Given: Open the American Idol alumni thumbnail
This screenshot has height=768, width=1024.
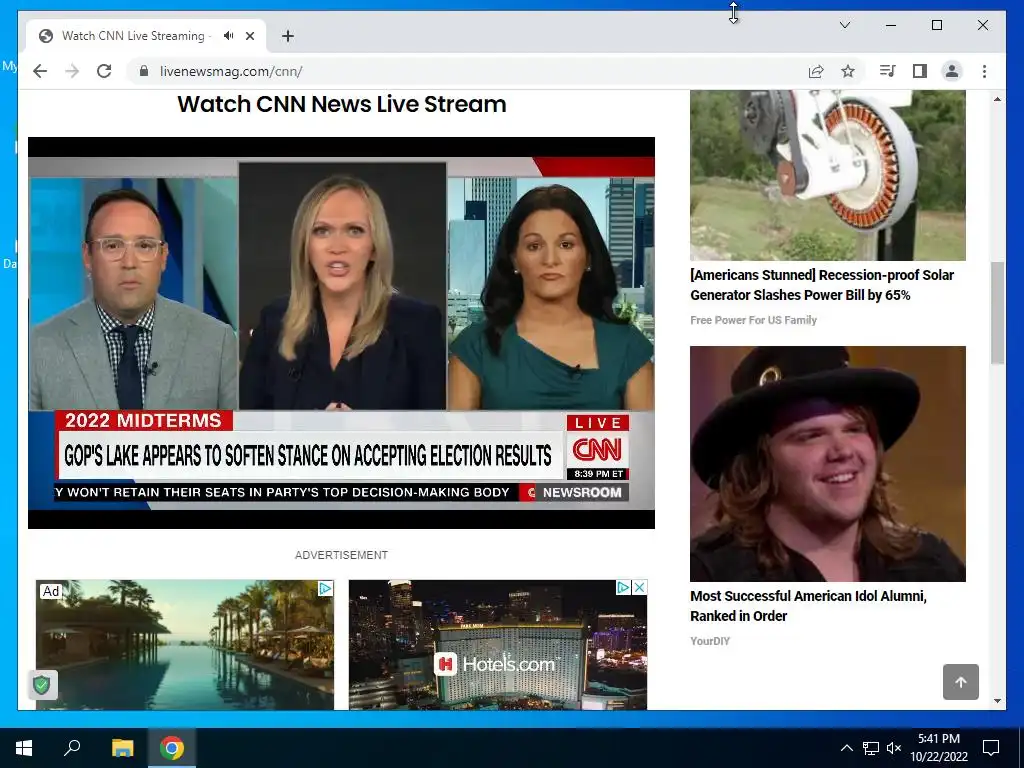Looking at the screenshot, I should [x=827, y=464].
